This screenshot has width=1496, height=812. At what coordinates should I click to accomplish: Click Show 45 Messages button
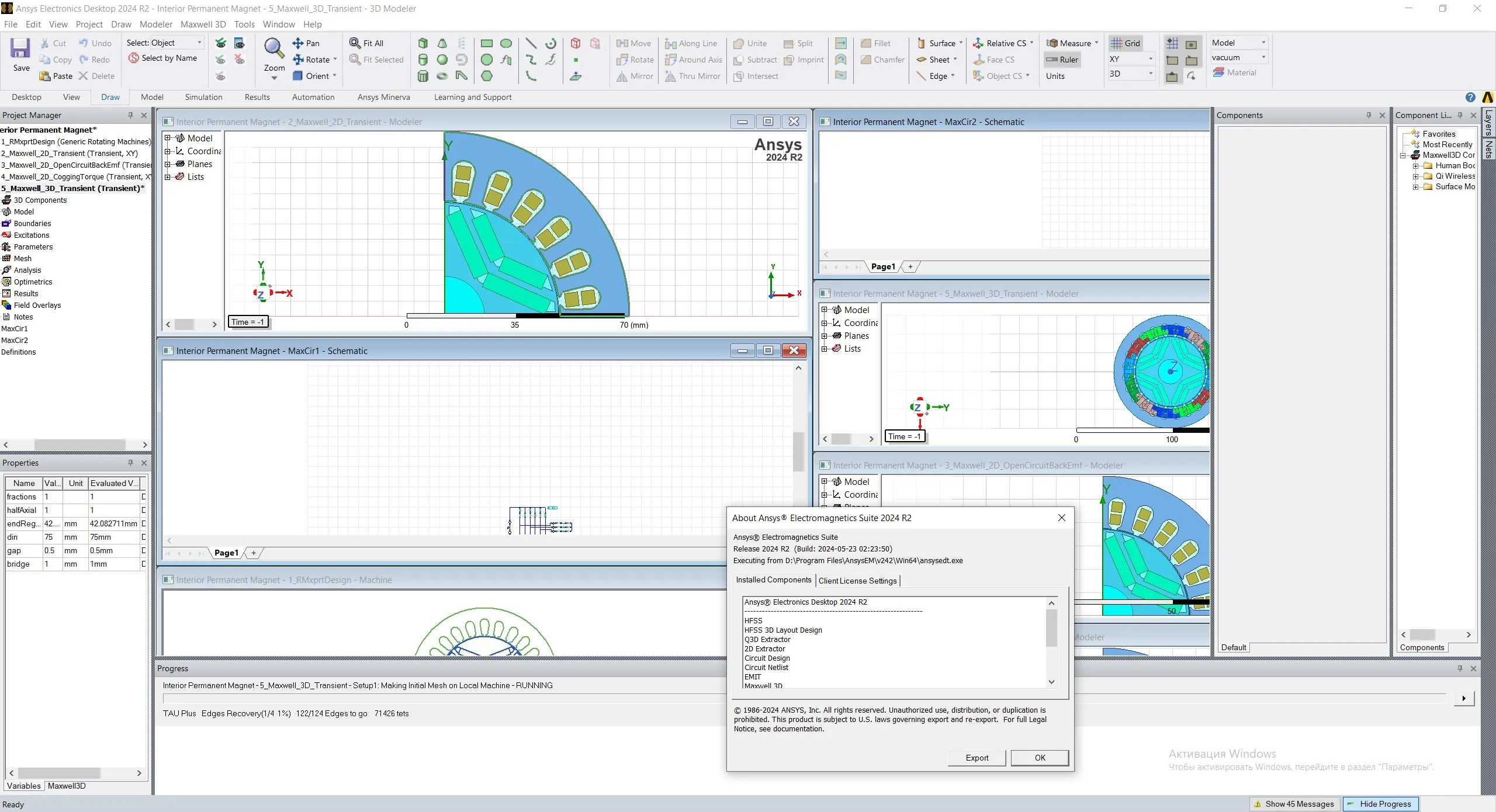pyautogui.click(x=1294, y=804)
